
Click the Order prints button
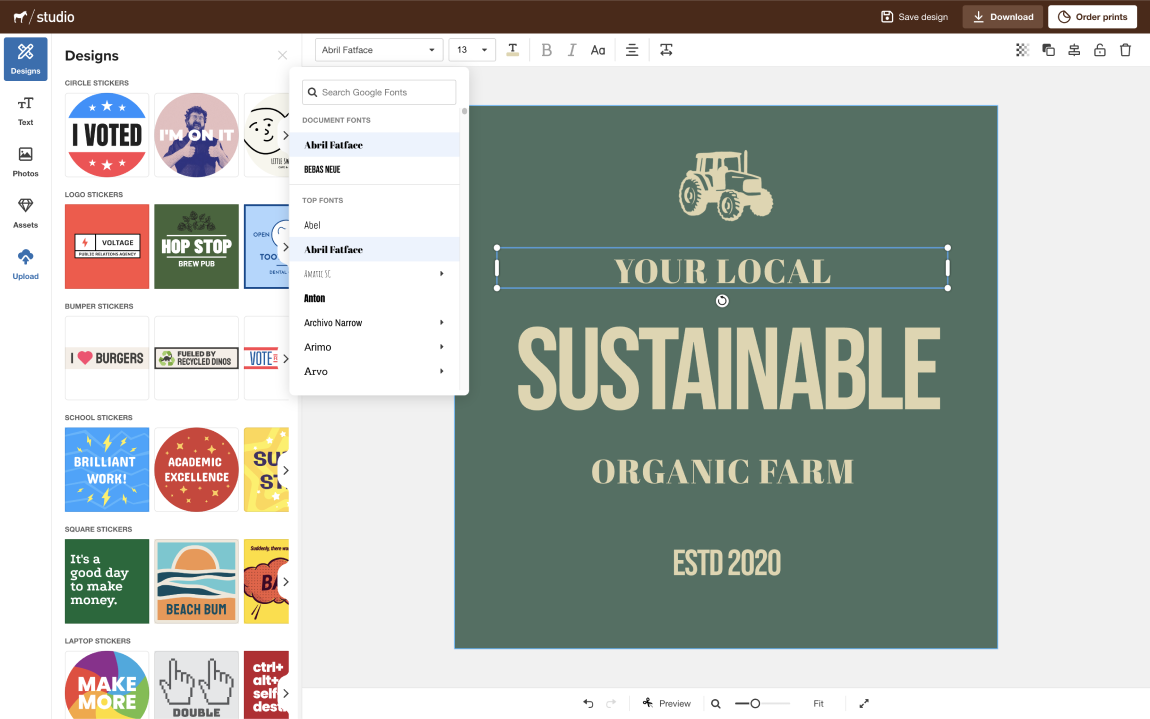coord(1092,17)
